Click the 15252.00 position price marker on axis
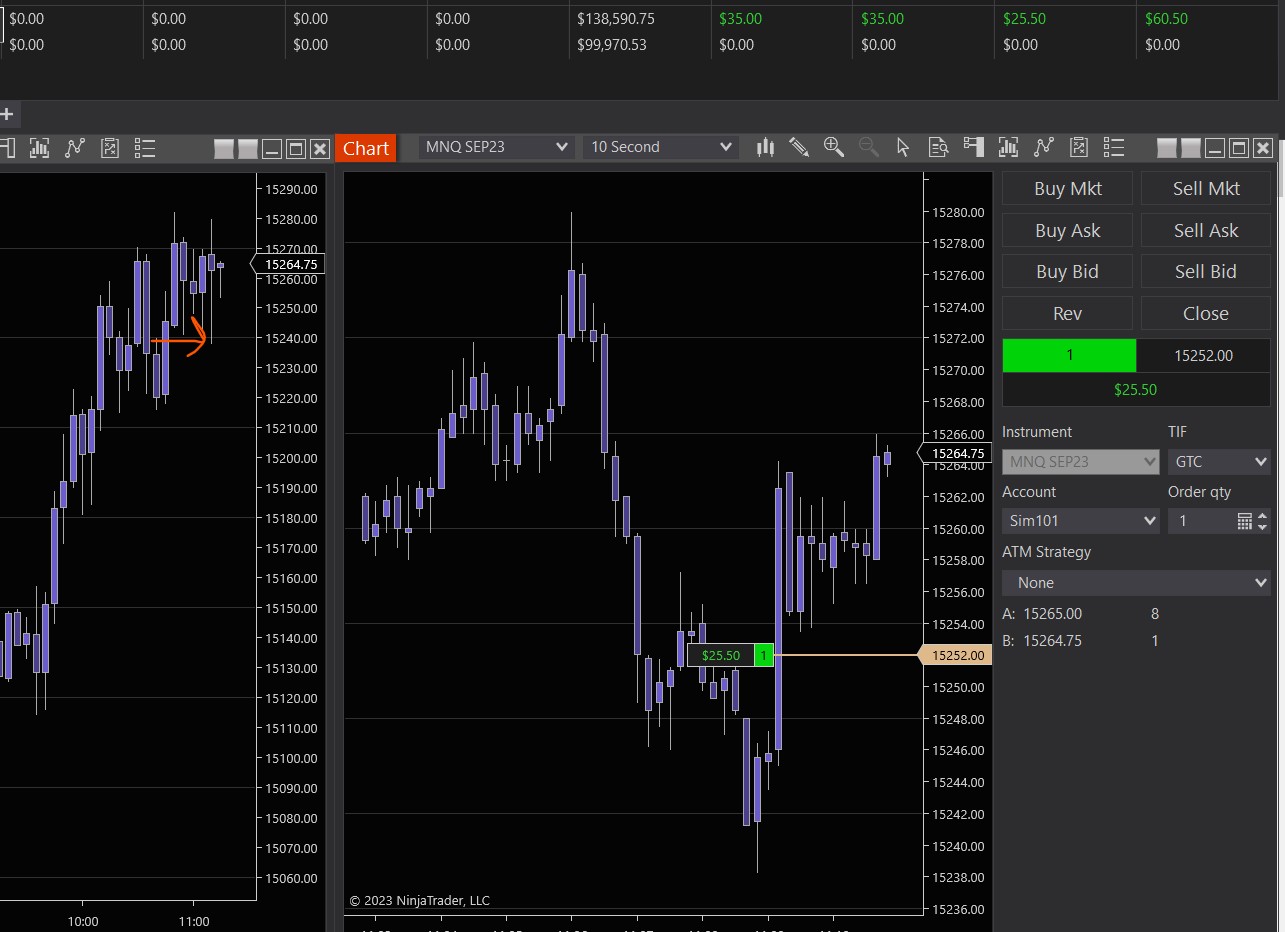The width and height of the screenshot is (1285, 932). [x=956, y=656]
